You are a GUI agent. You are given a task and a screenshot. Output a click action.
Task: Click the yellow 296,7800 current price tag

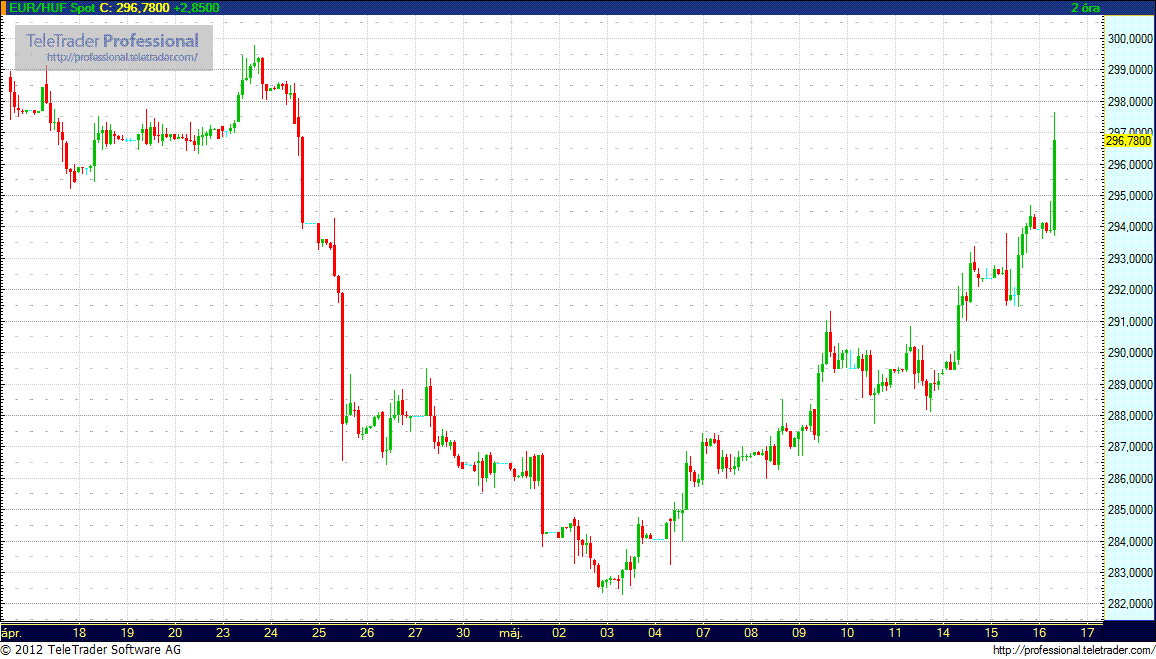click(x=1129, y=140)
